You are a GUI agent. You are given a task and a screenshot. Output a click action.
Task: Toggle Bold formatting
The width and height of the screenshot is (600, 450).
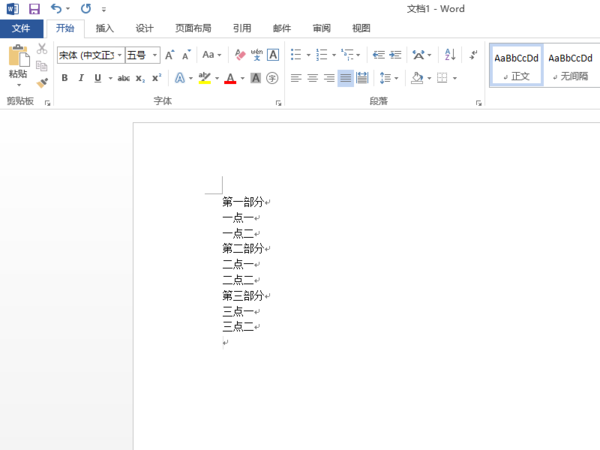pyautogui.click(x=65, y=78)
